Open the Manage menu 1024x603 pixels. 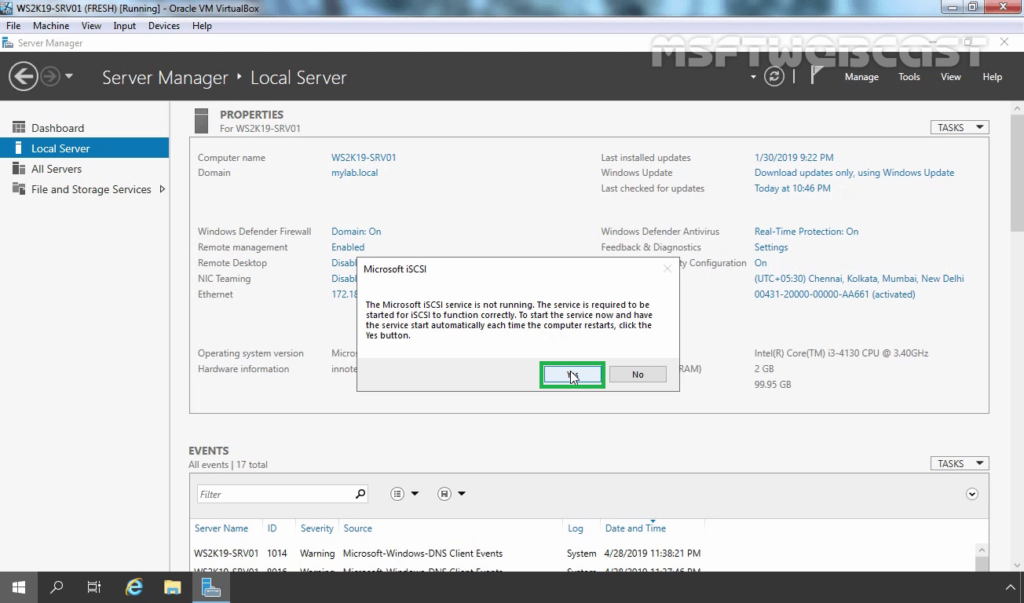click(x=861, y=76)
